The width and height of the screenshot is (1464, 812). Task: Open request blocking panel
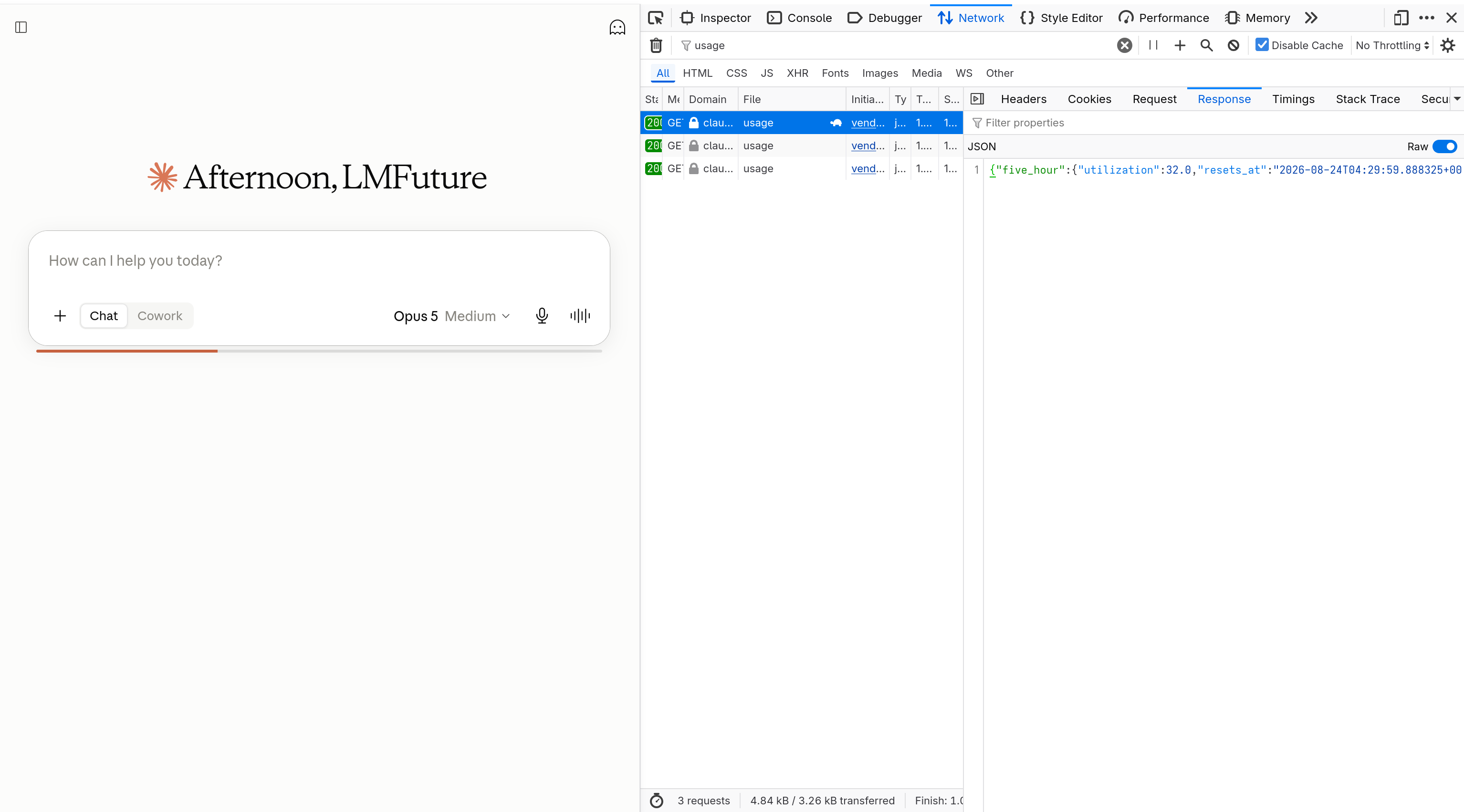click(1233, 45)
